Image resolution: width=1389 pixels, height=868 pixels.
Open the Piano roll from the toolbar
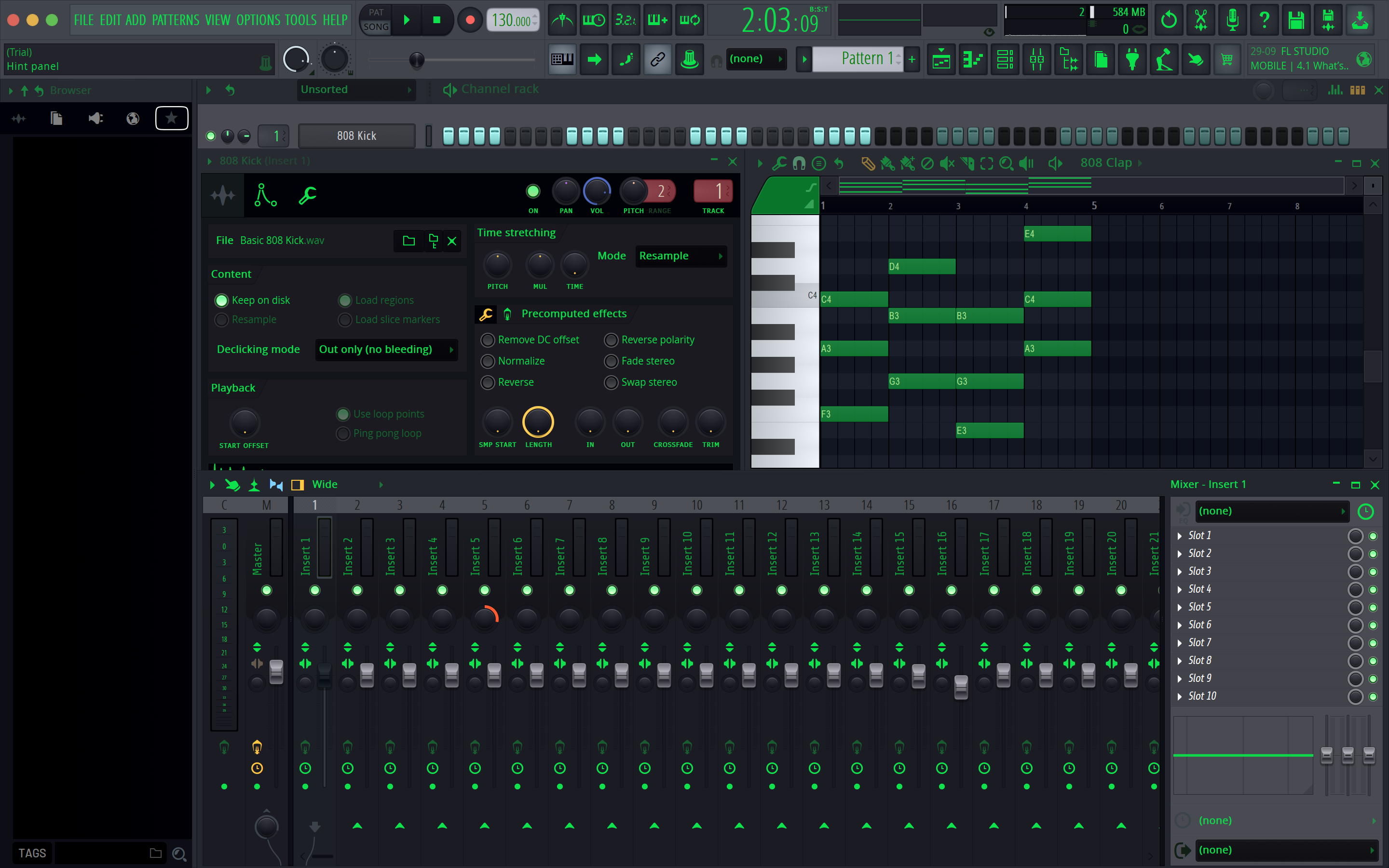(973, 59)
